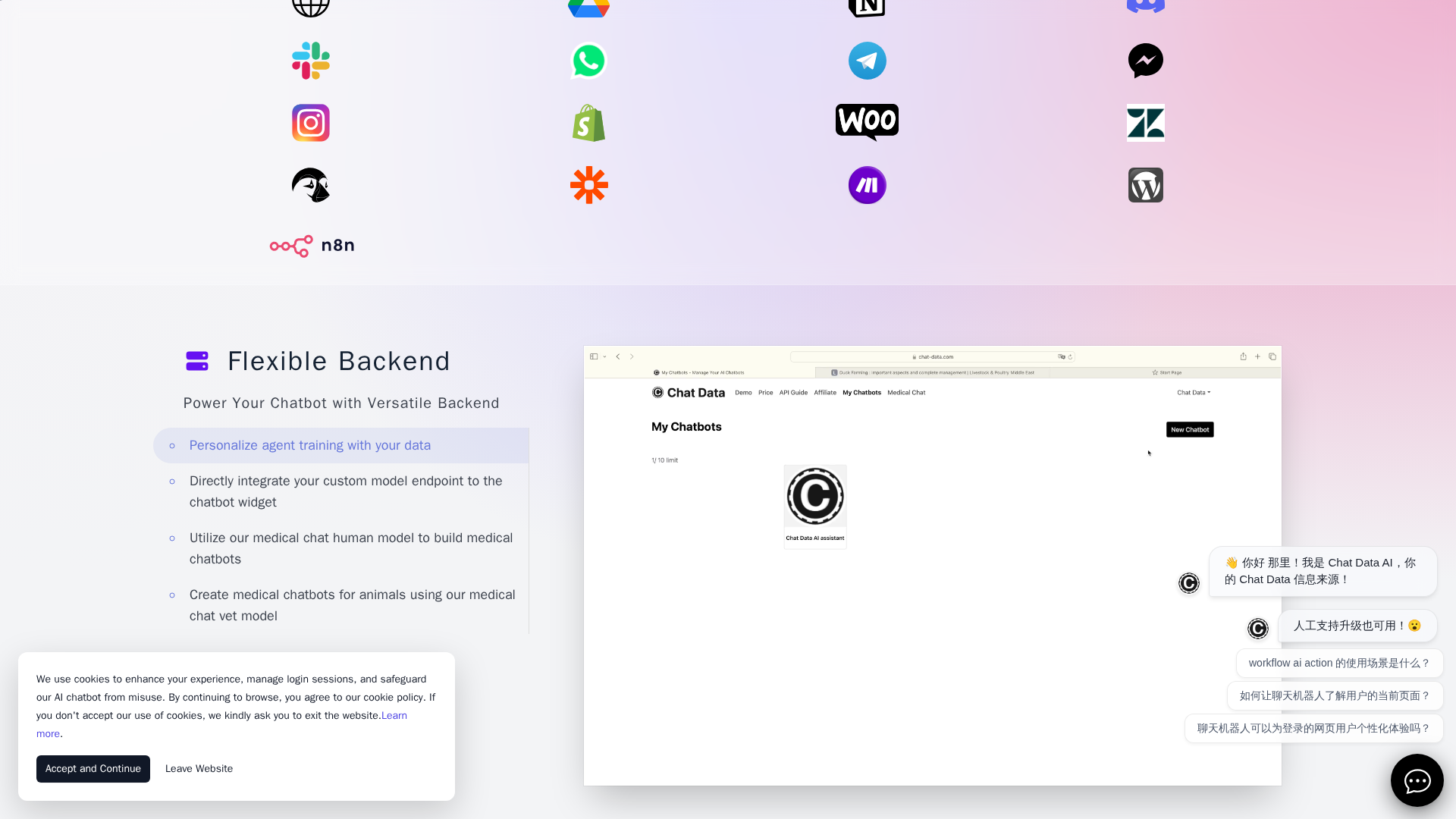Select the Messenger integration icon
This screenshot has width=1456, height=819.
tap(1145, 61)
